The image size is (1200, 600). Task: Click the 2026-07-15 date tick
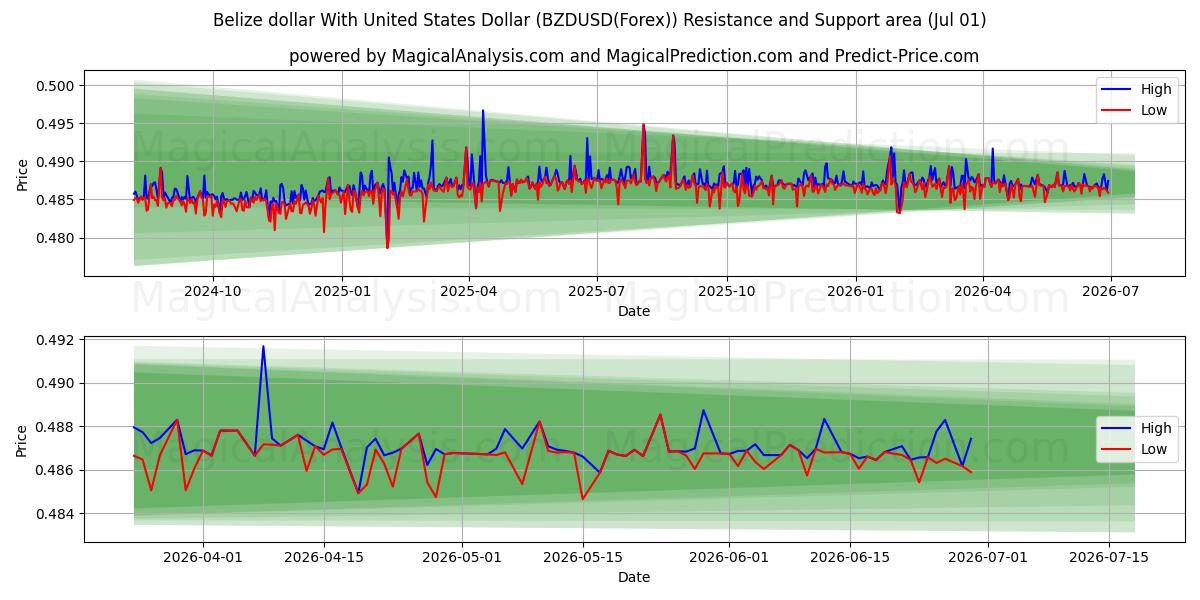1109,556
